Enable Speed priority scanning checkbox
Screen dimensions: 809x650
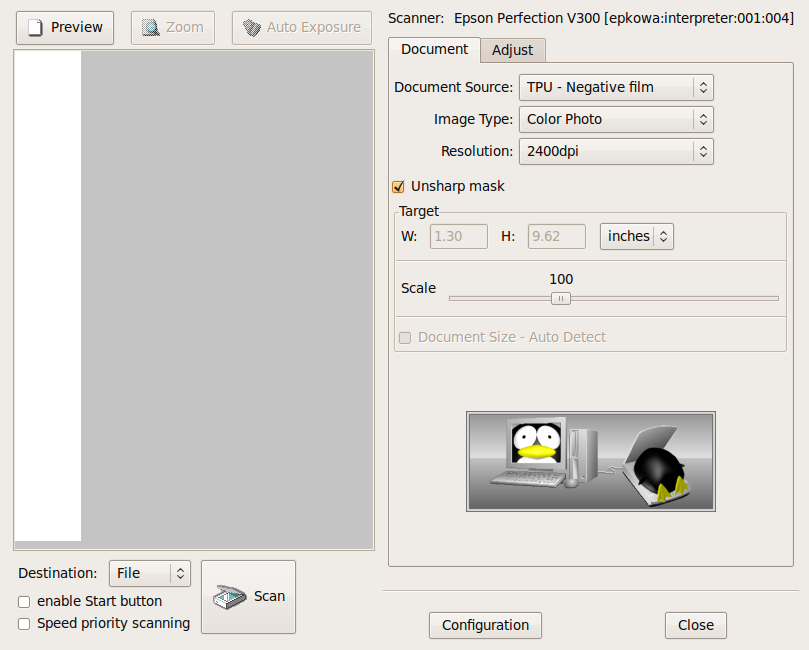pos(24,624)
